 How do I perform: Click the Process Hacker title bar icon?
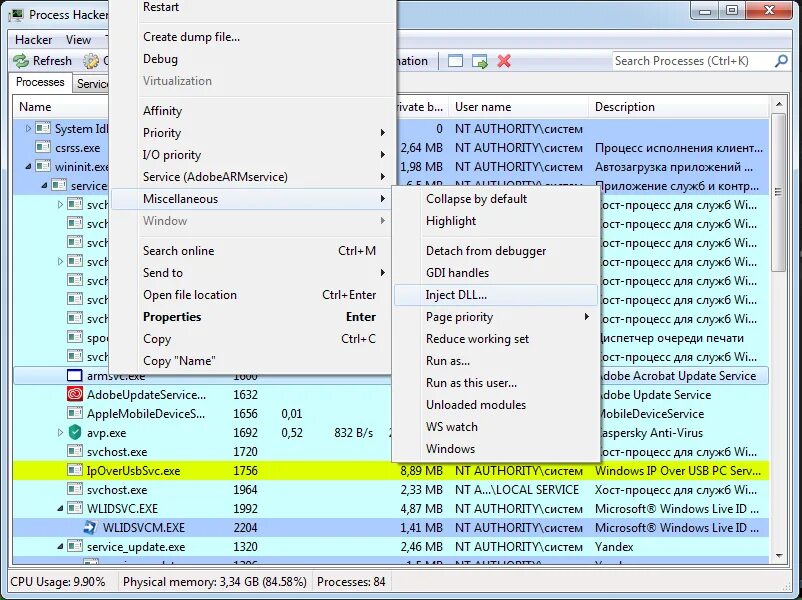16,14
